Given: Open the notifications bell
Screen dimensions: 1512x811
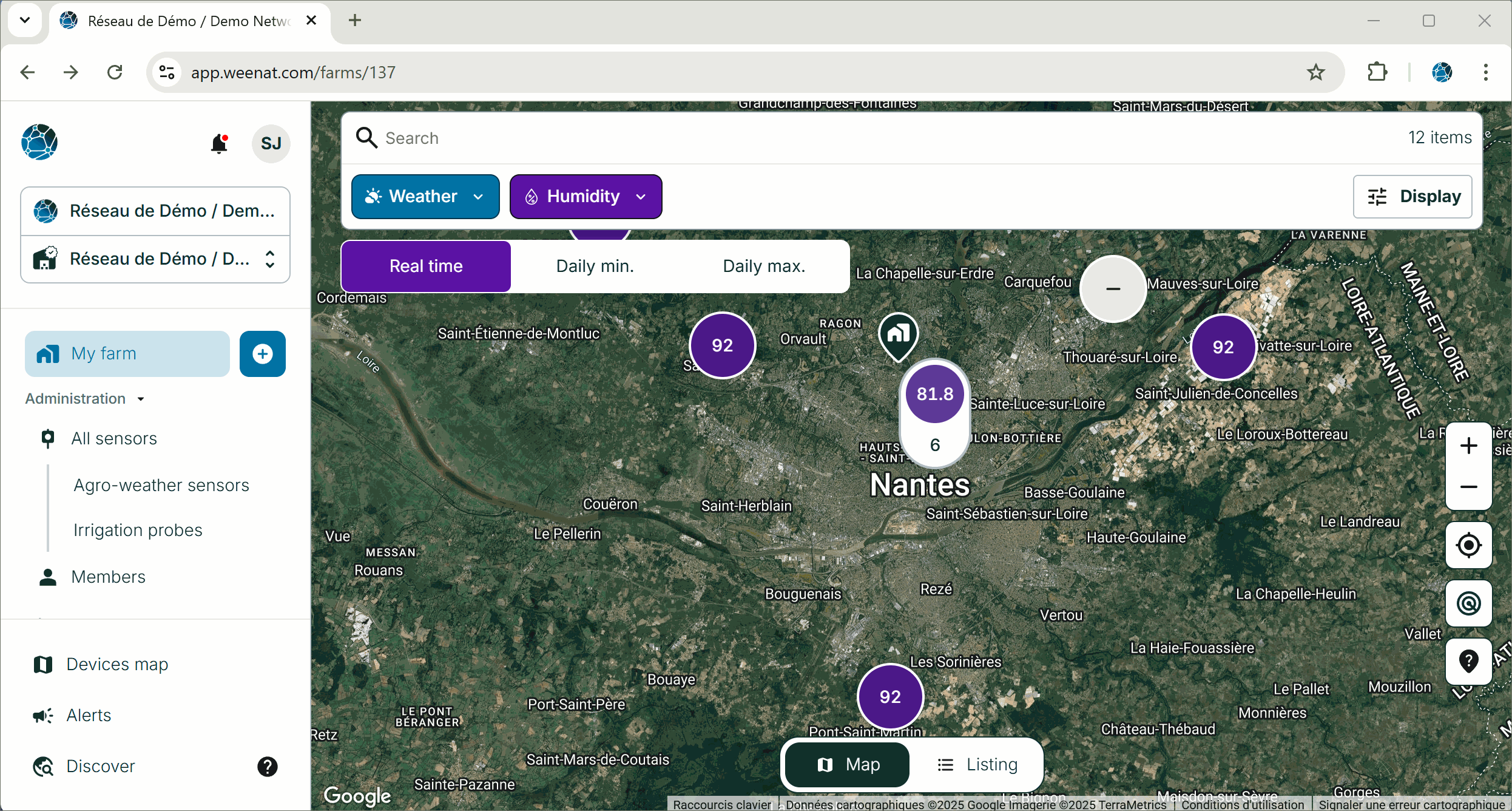Looking at the screenshot, I should pos(219,144).
